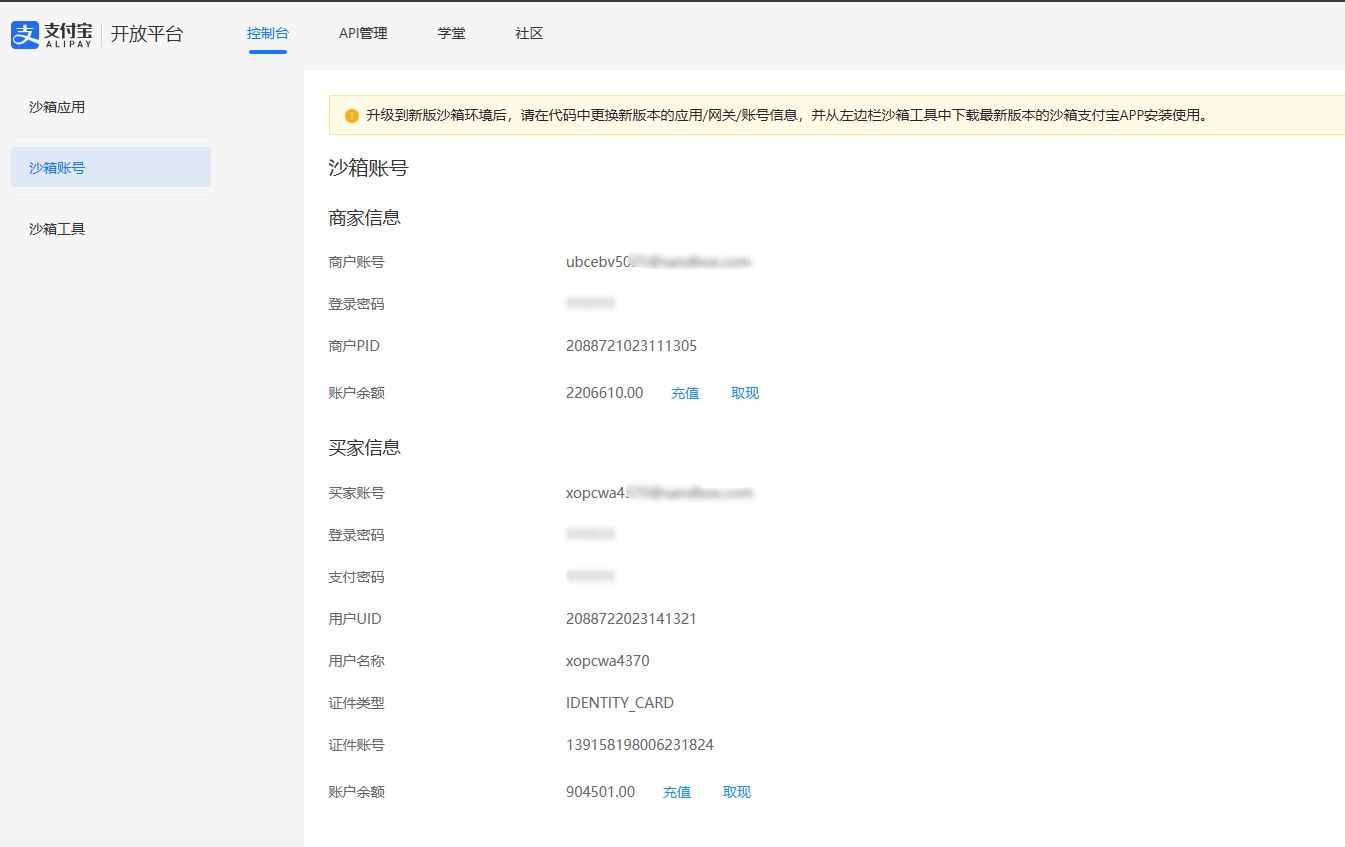Screen dimensions: 1345x847
Task: Click the orange warning icon in notice banner
Action: tap(352, 116)
